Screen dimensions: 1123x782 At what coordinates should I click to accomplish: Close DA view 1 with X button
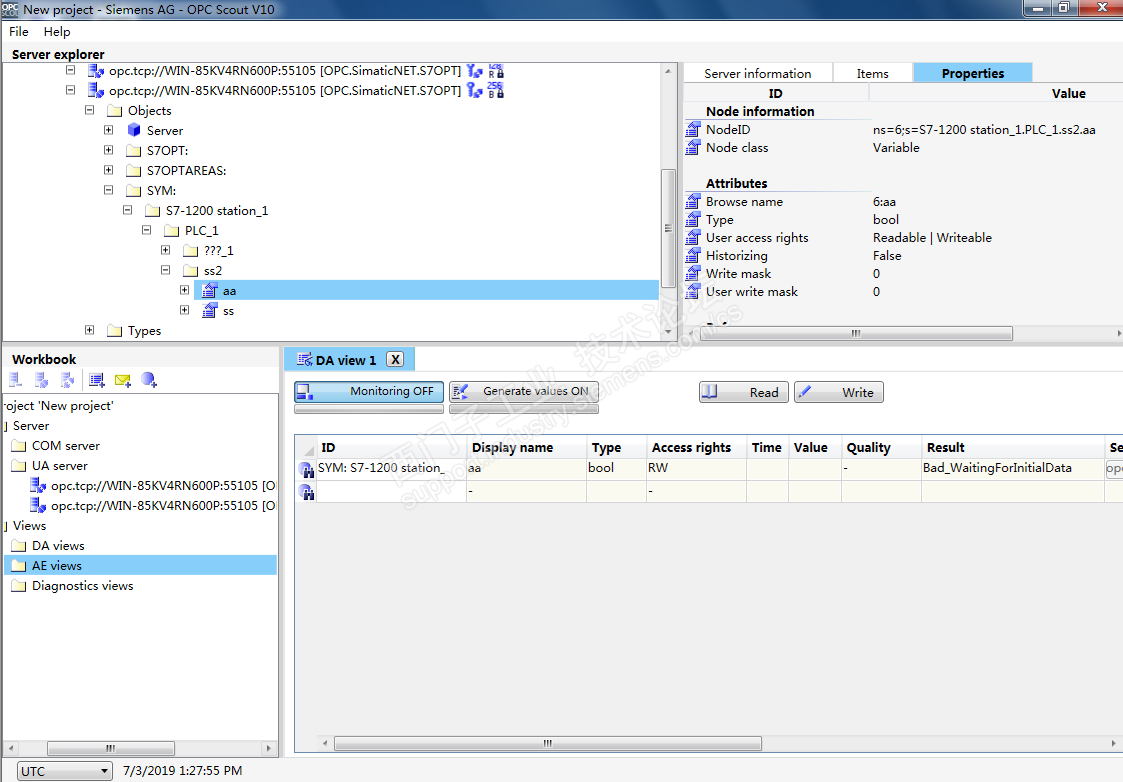coord(395,359)
